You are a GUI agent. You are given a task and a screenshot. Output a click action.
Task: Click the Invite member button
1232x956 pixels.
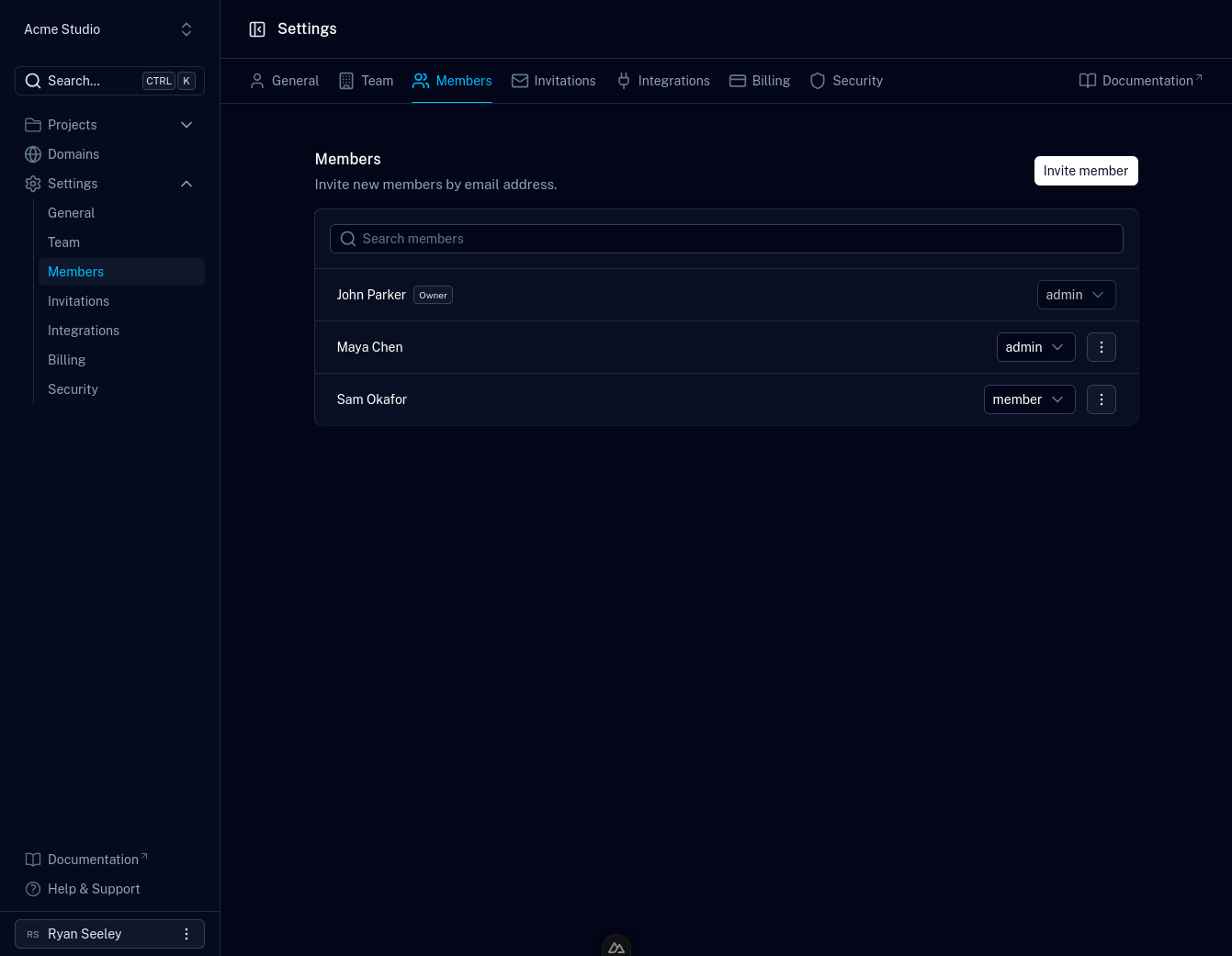[1086, 171]
